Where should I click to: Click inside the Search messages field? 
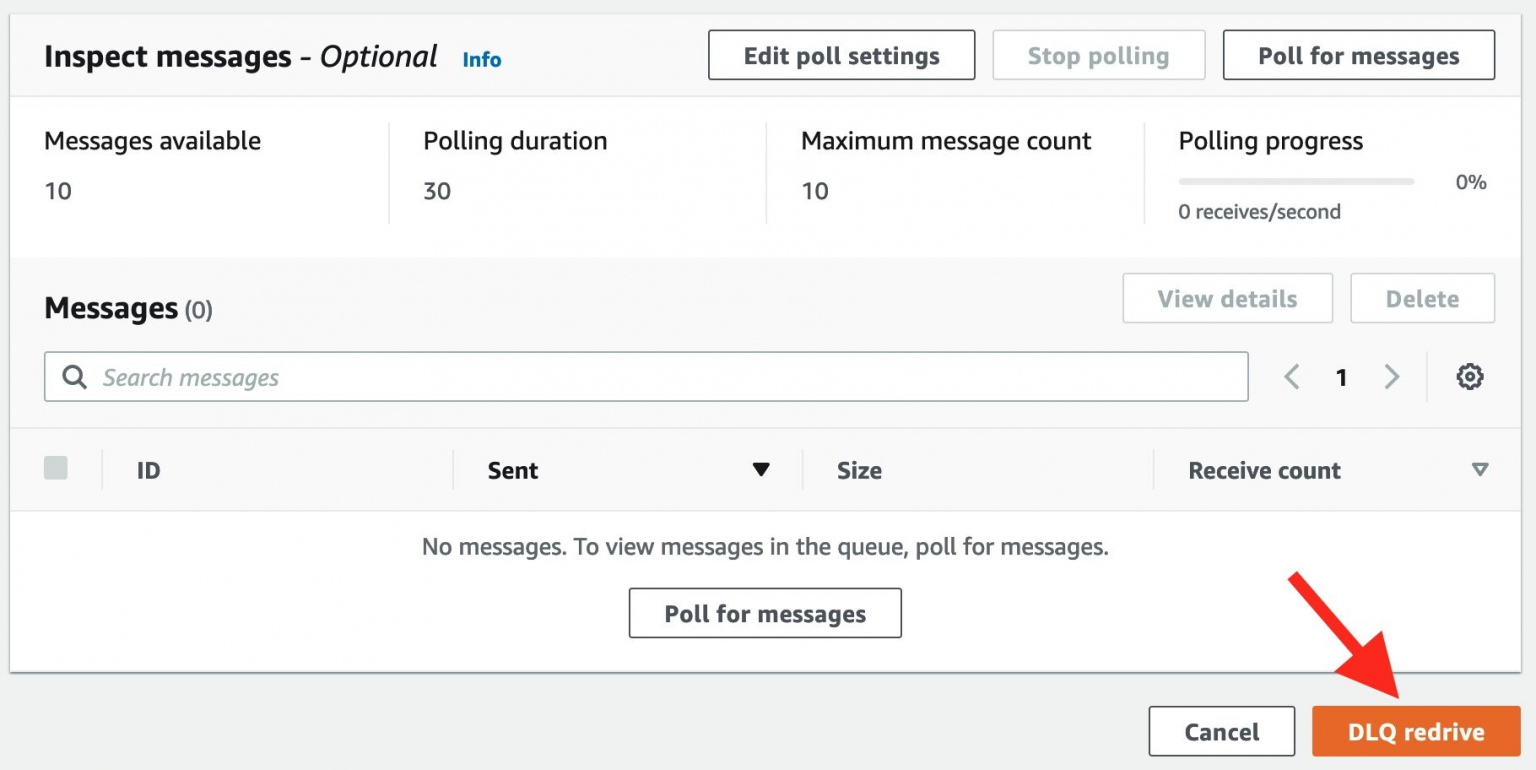pyautogui.click(x=400, y=376)
